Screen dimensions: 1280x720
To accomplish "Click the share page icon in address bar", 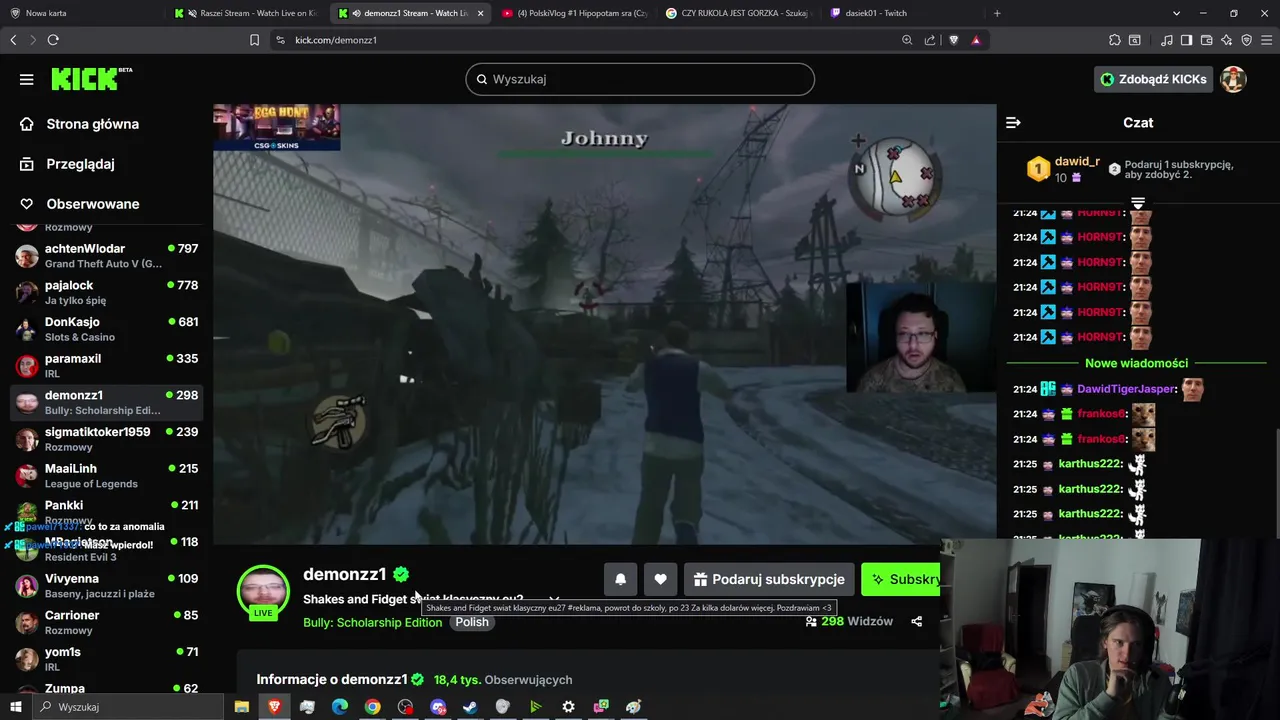I will [x=930, y=40].
